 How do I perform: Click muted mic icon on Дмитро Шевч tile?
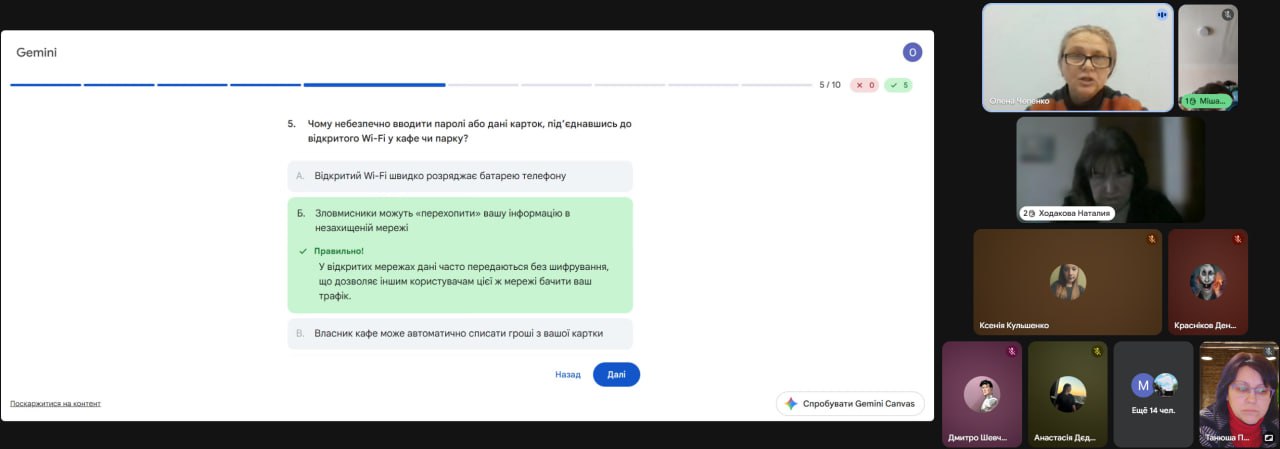(1011, 352)
